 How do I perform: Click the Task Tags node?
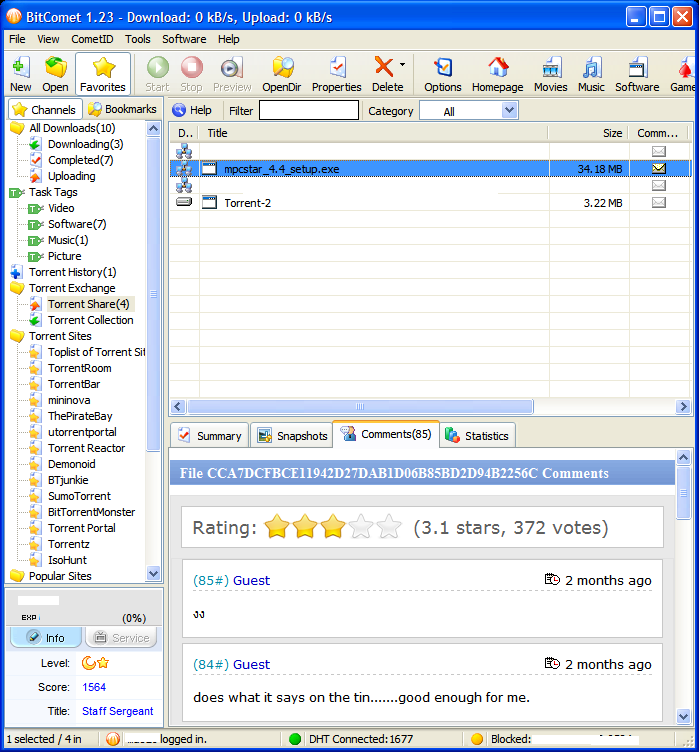[x=53, y=192]
